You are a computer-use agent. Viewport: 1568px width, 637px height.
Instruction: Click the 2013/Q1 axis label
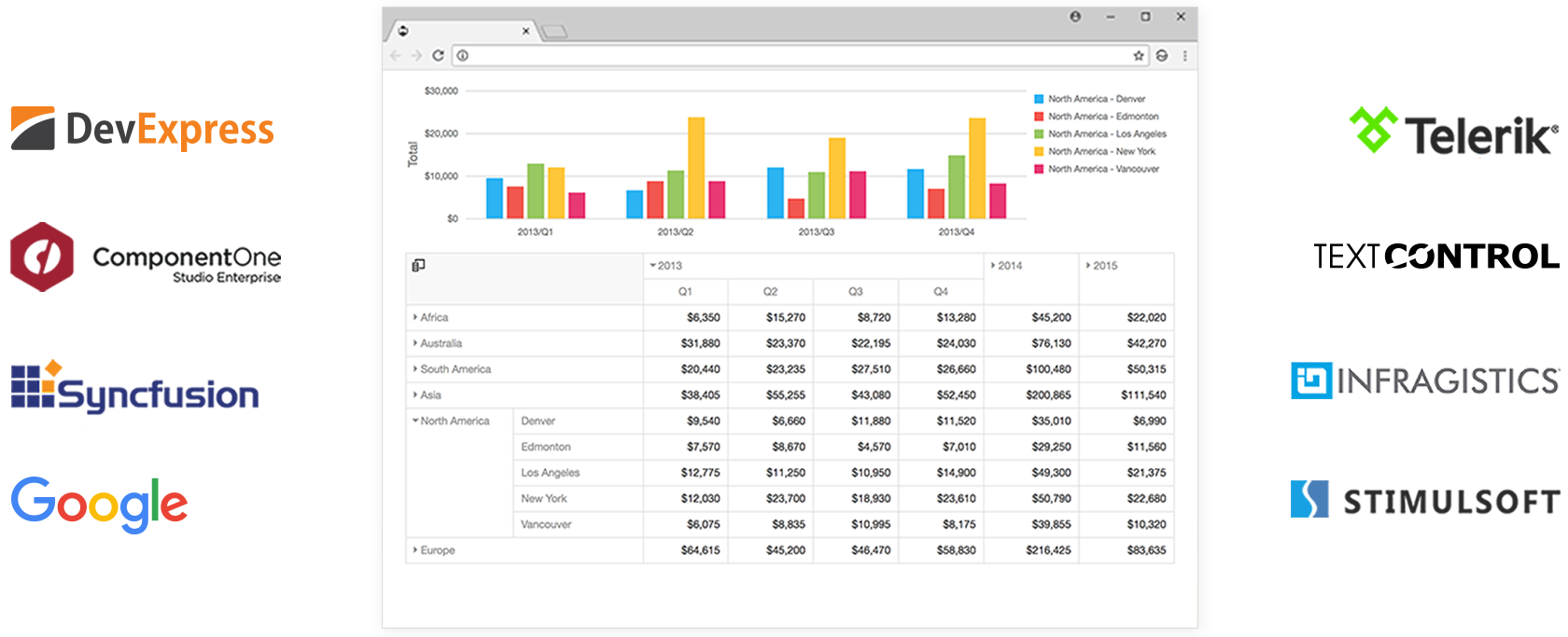tap(536, 231)
